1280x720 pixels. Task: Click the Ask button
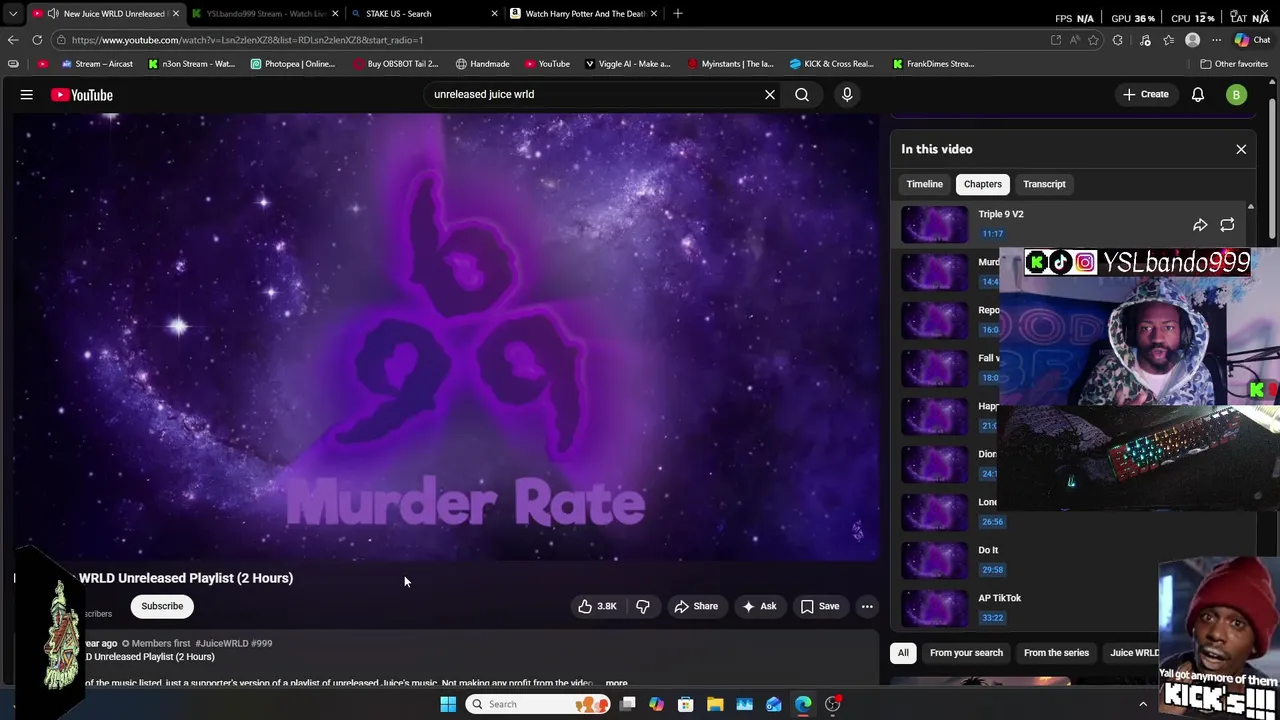pos(759,606)
